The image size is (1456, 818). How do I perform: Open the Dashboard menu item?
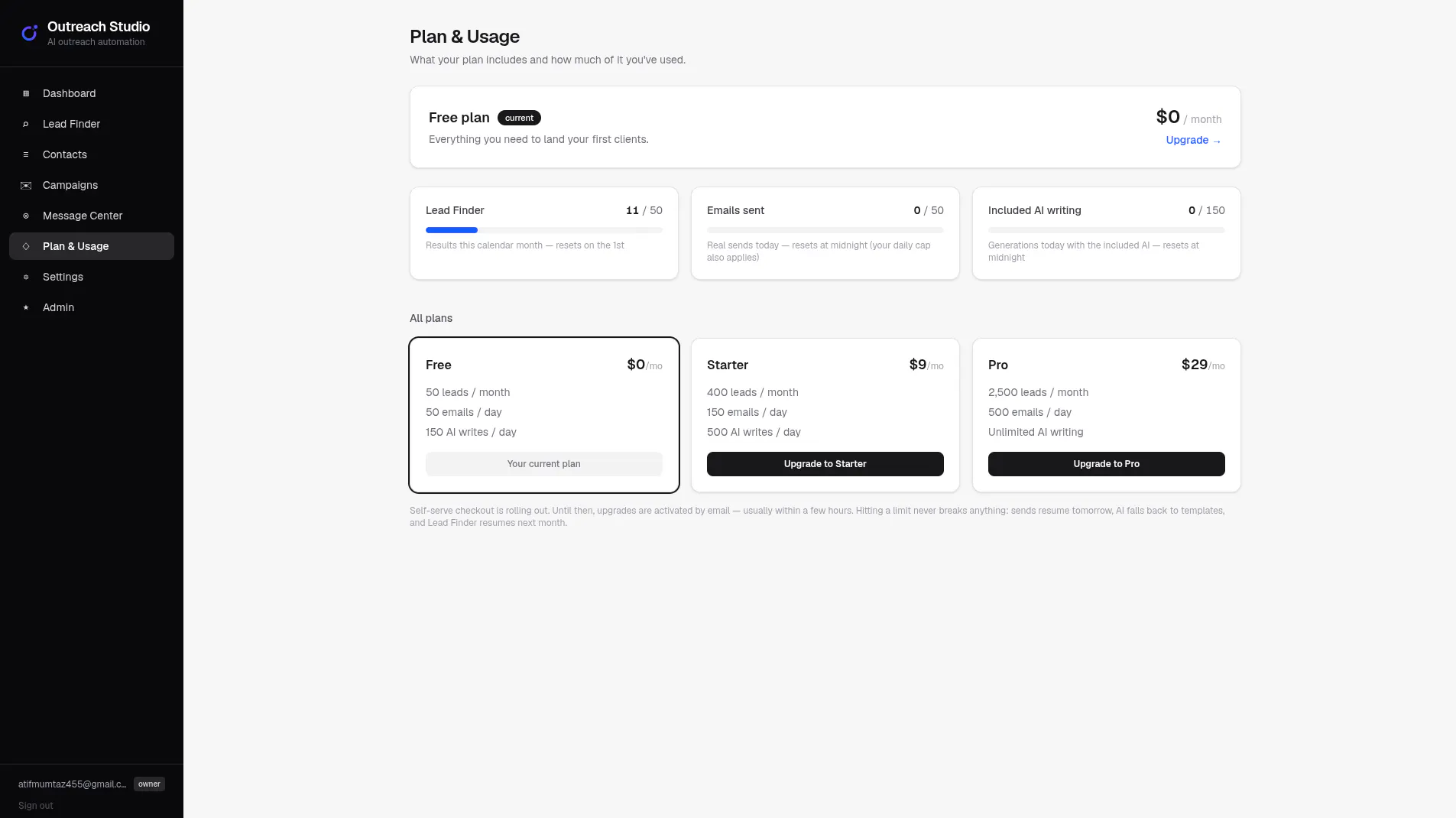[92, 93]
